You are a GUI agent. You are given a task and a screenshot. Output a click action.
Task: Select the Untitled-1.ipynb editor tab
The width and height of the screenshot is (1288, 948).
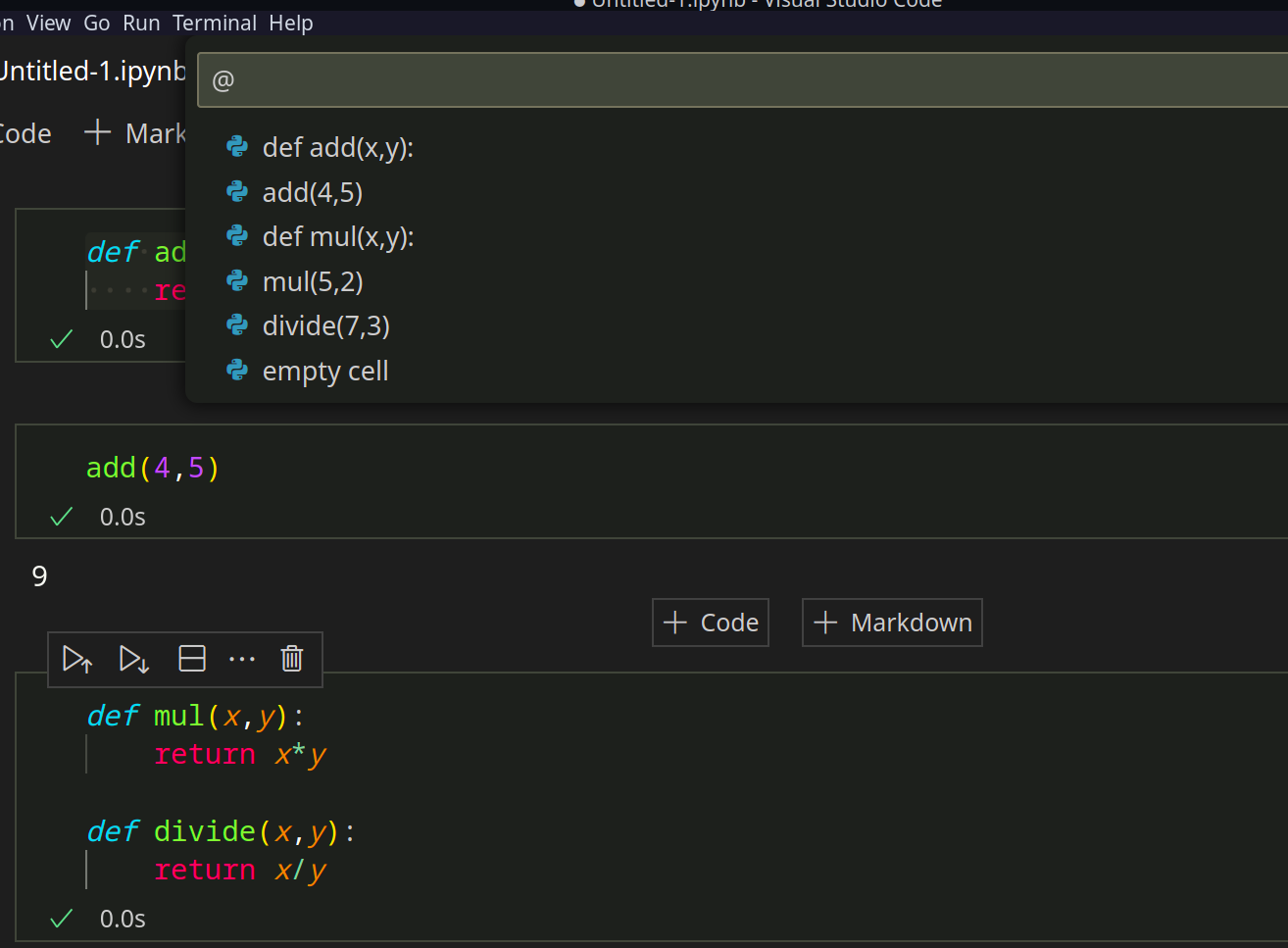[x=88, y=71]
